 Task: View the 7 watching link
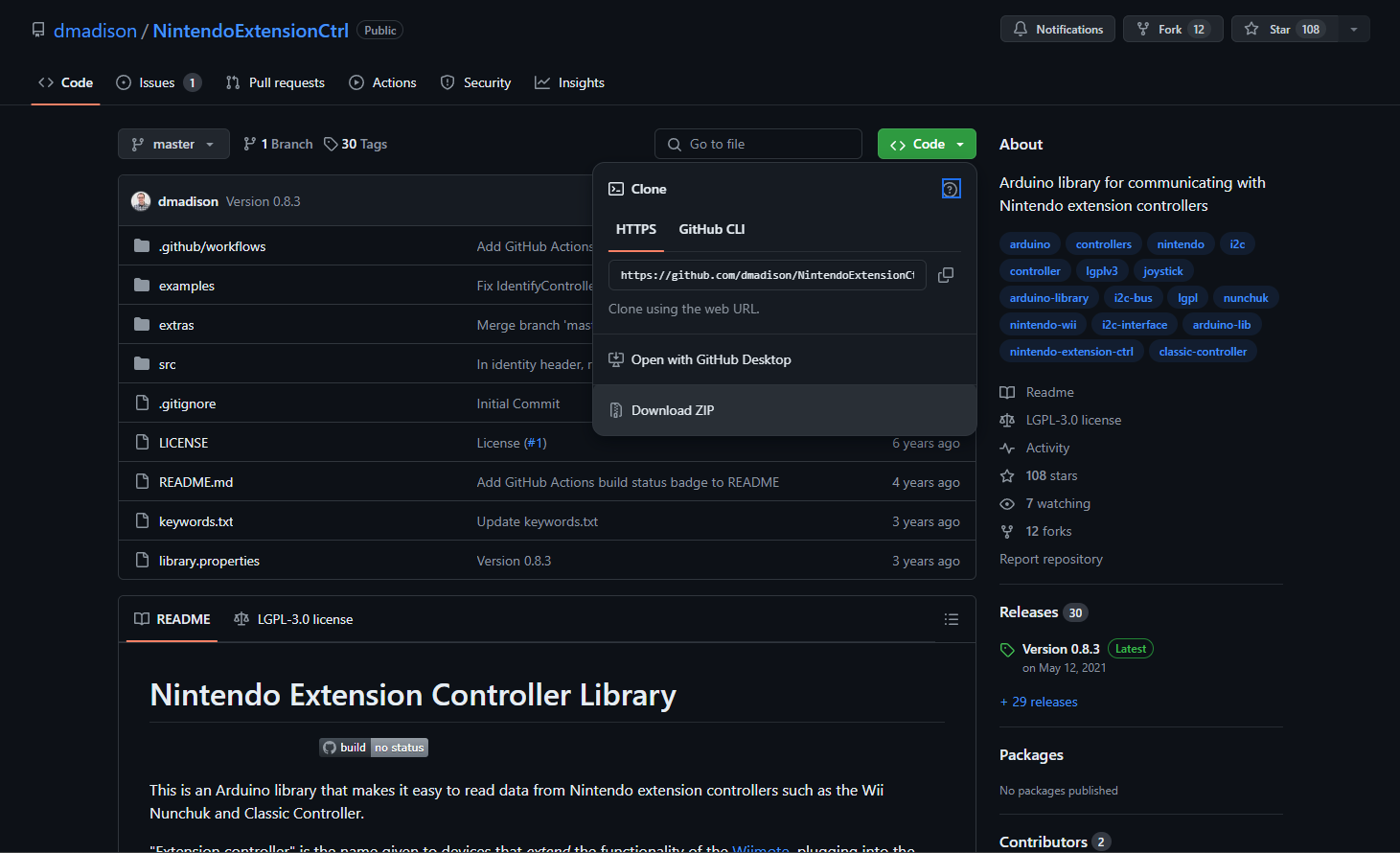click(1045, 503)
